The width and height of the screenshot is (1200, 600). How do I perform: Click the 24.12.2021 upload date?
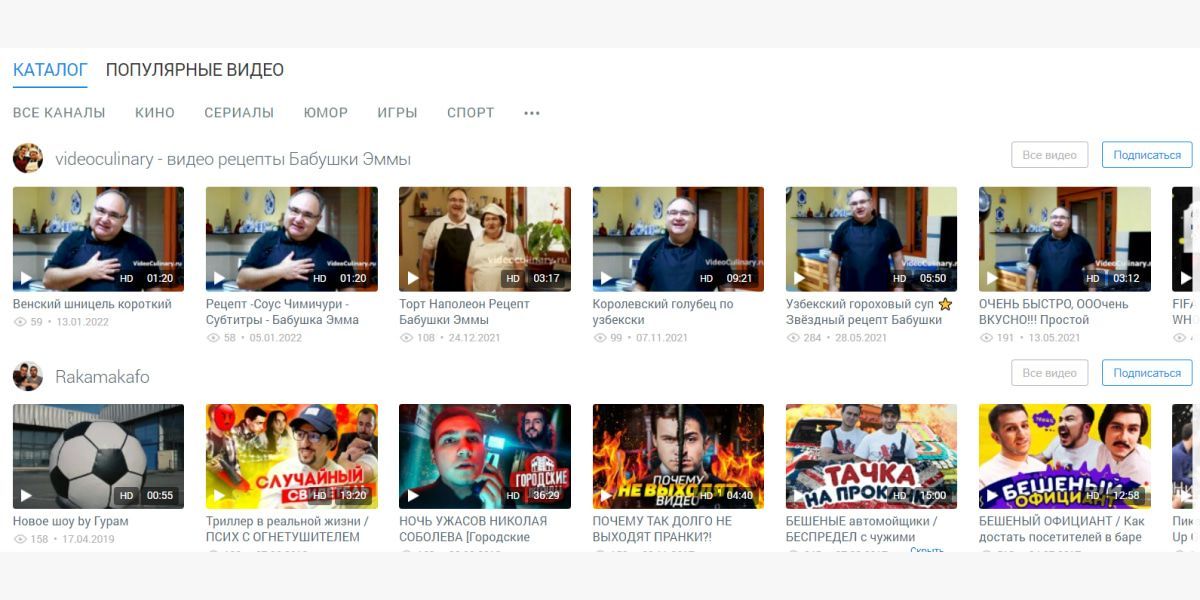pos(476,338)
